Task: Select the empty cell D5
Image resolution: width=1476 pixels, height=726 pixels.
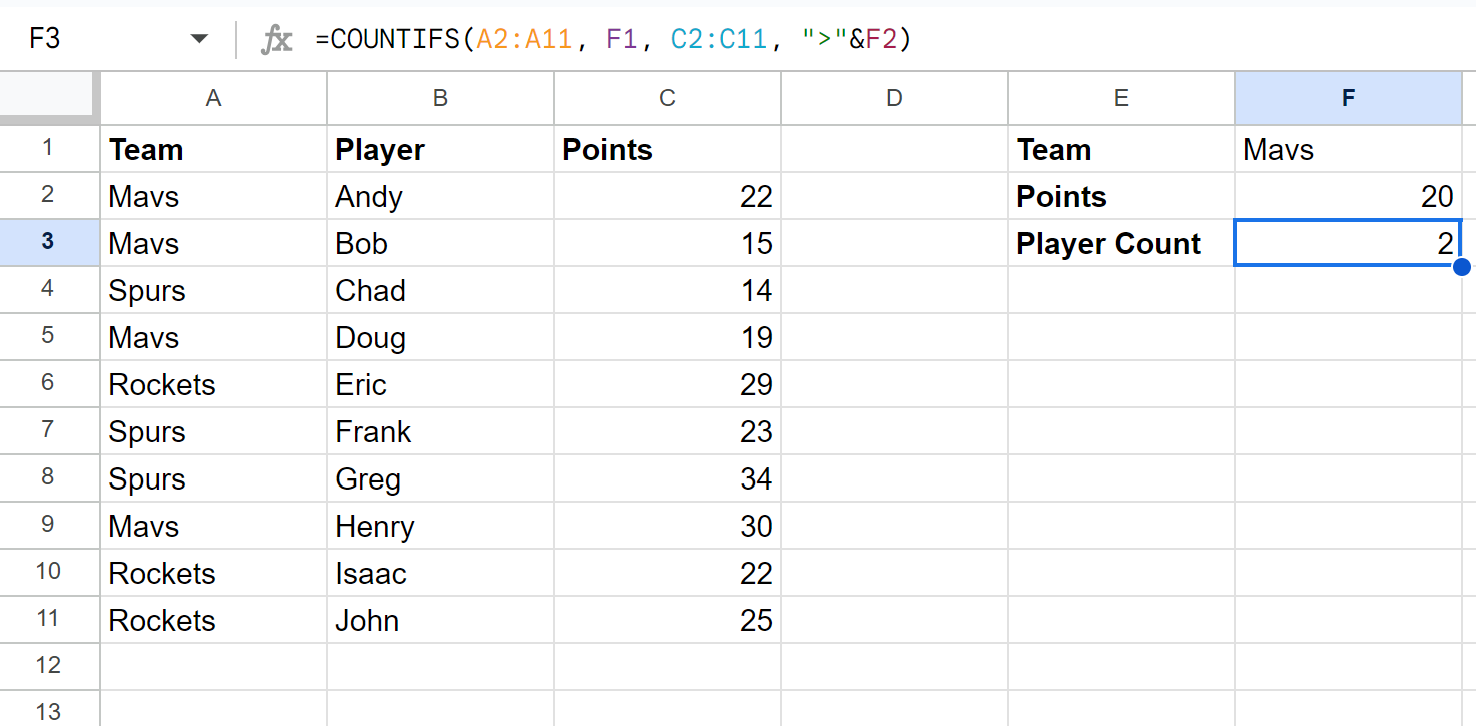Action: [893, 337]
